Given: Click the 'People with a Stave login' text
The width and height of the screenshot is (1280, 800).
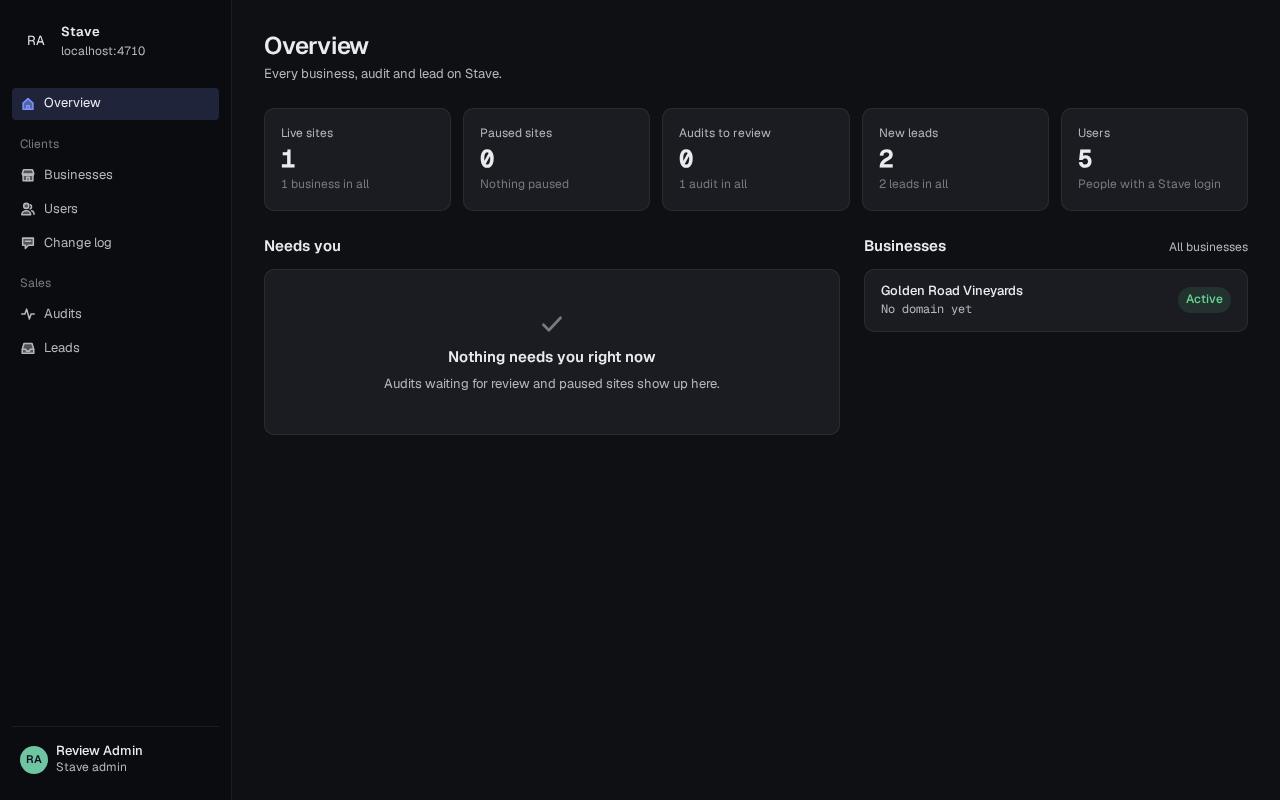Looking at the screenshot, I should [x=1149, y=184].
